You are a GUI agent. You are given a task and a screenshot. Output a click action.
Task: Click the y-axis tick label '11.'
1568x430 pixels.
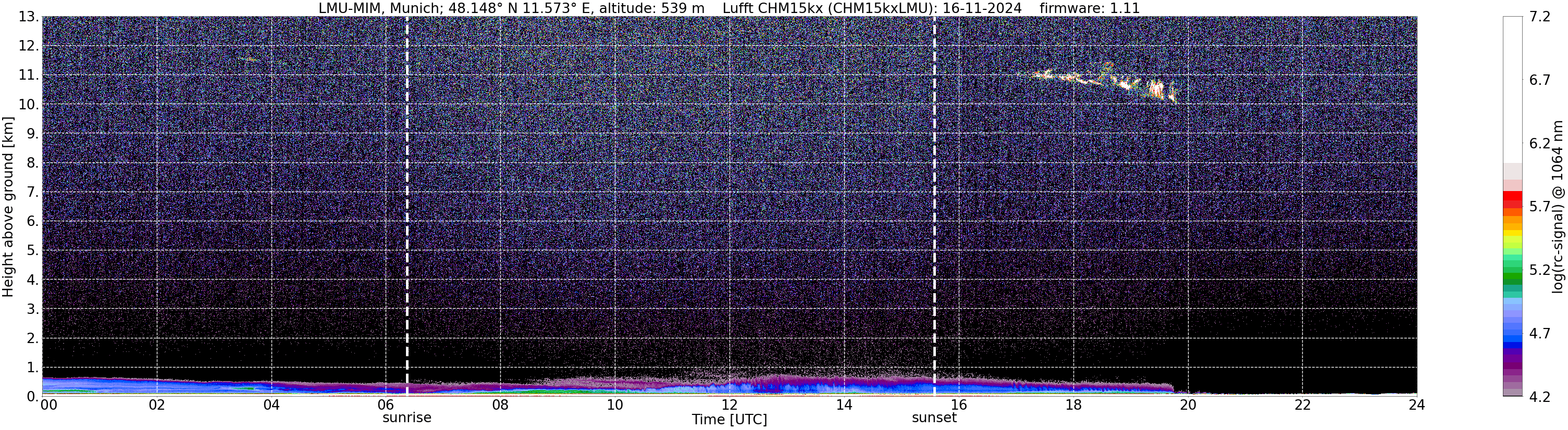(29, 75)
